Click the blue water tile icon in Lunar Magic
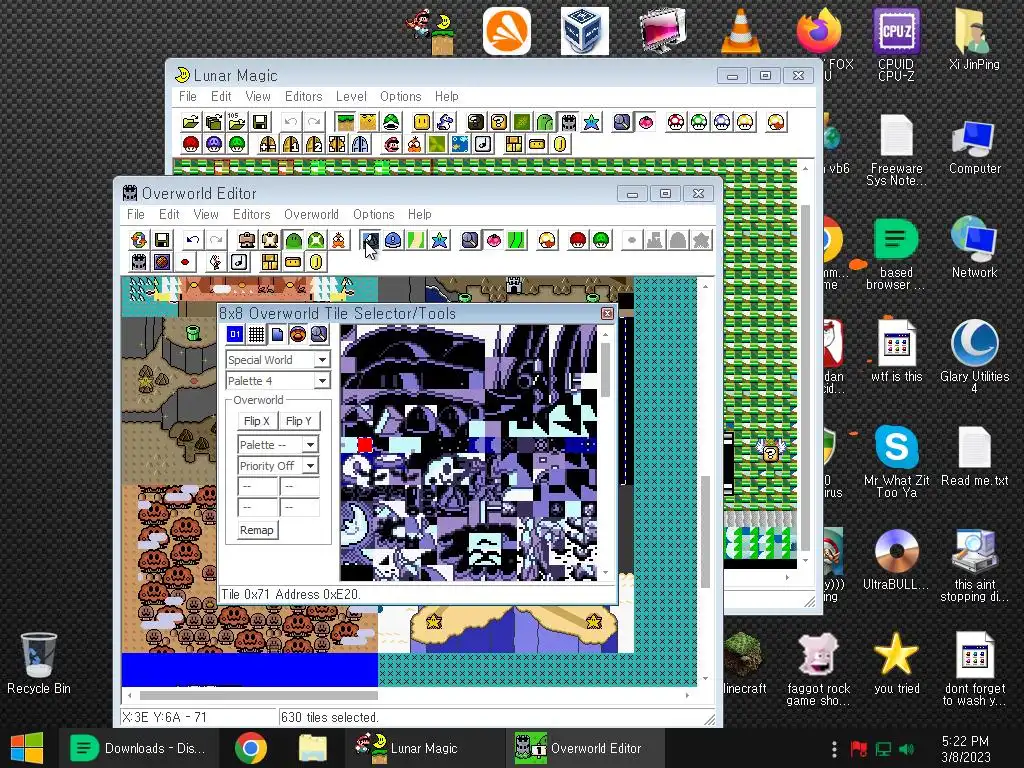The width and height of the screenshot is (1024, 768). point(460,144)
